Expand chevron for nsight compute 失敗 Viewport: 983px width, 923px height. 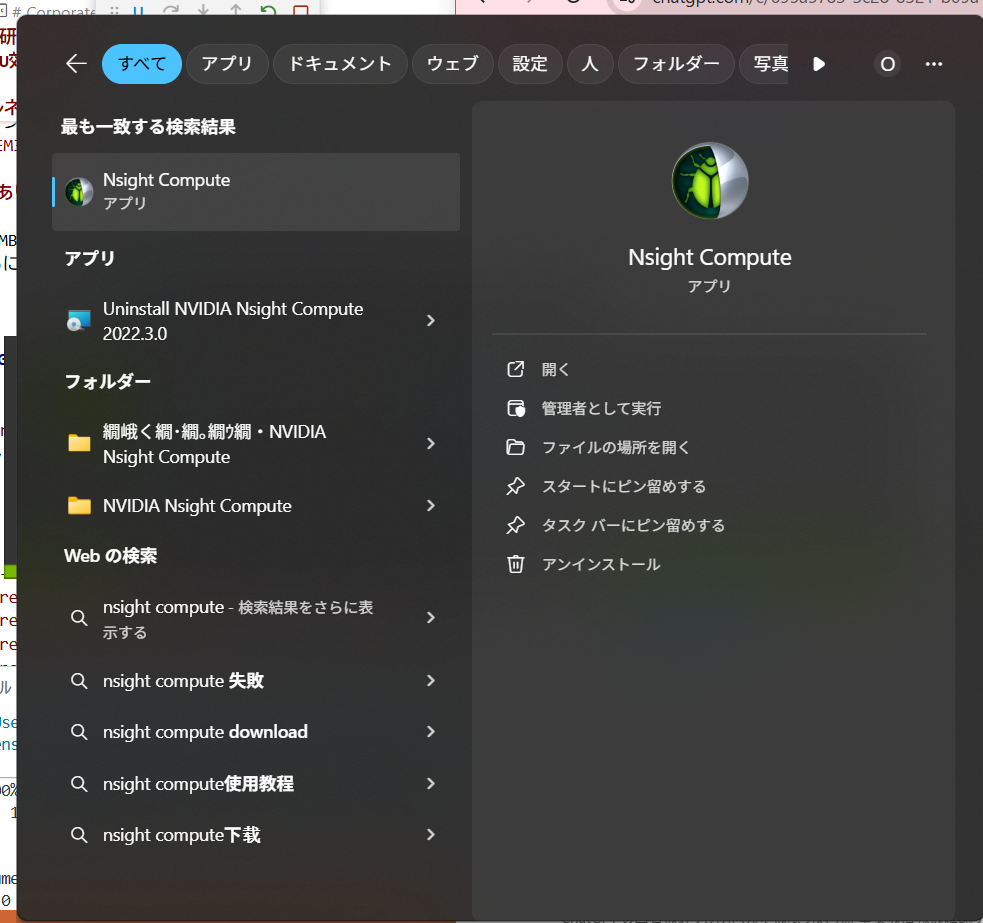[431, 680]
